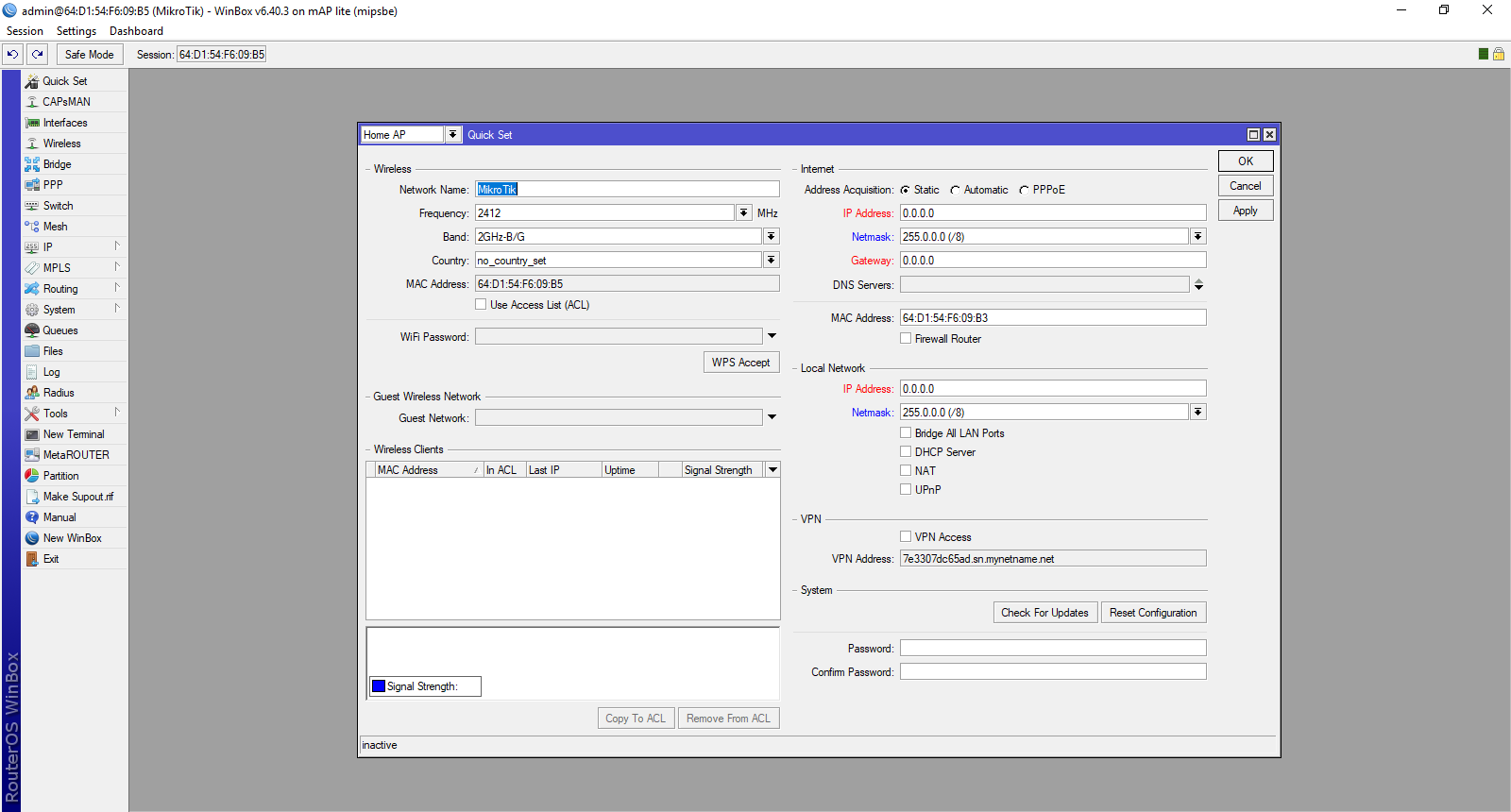Open the Queues sidebar item

tap(75, 330)
